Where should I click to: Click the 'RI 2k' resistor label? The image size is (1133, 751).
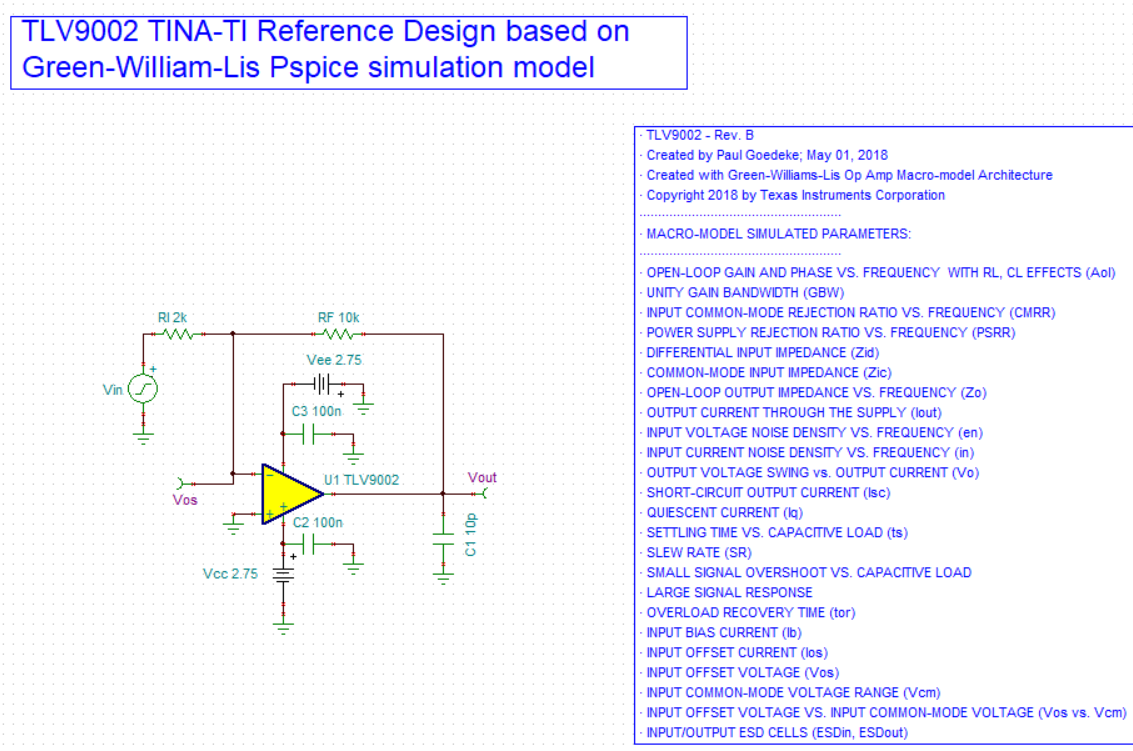coord(172,317)
